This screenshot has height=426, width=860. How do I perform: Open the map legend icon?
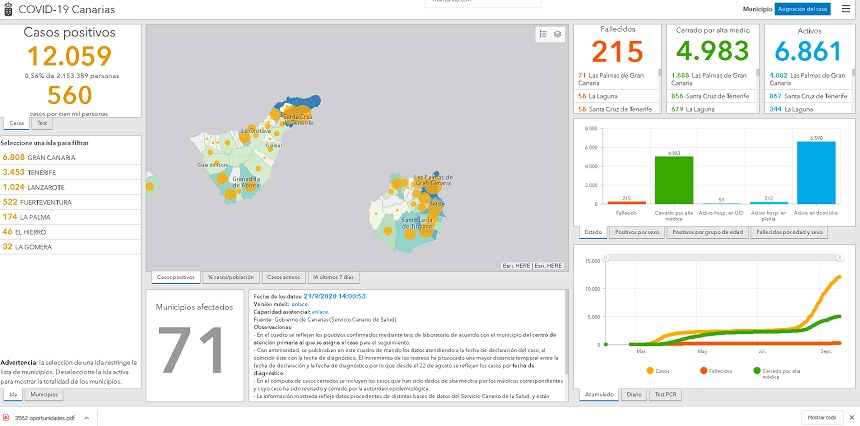click(543, 34)
